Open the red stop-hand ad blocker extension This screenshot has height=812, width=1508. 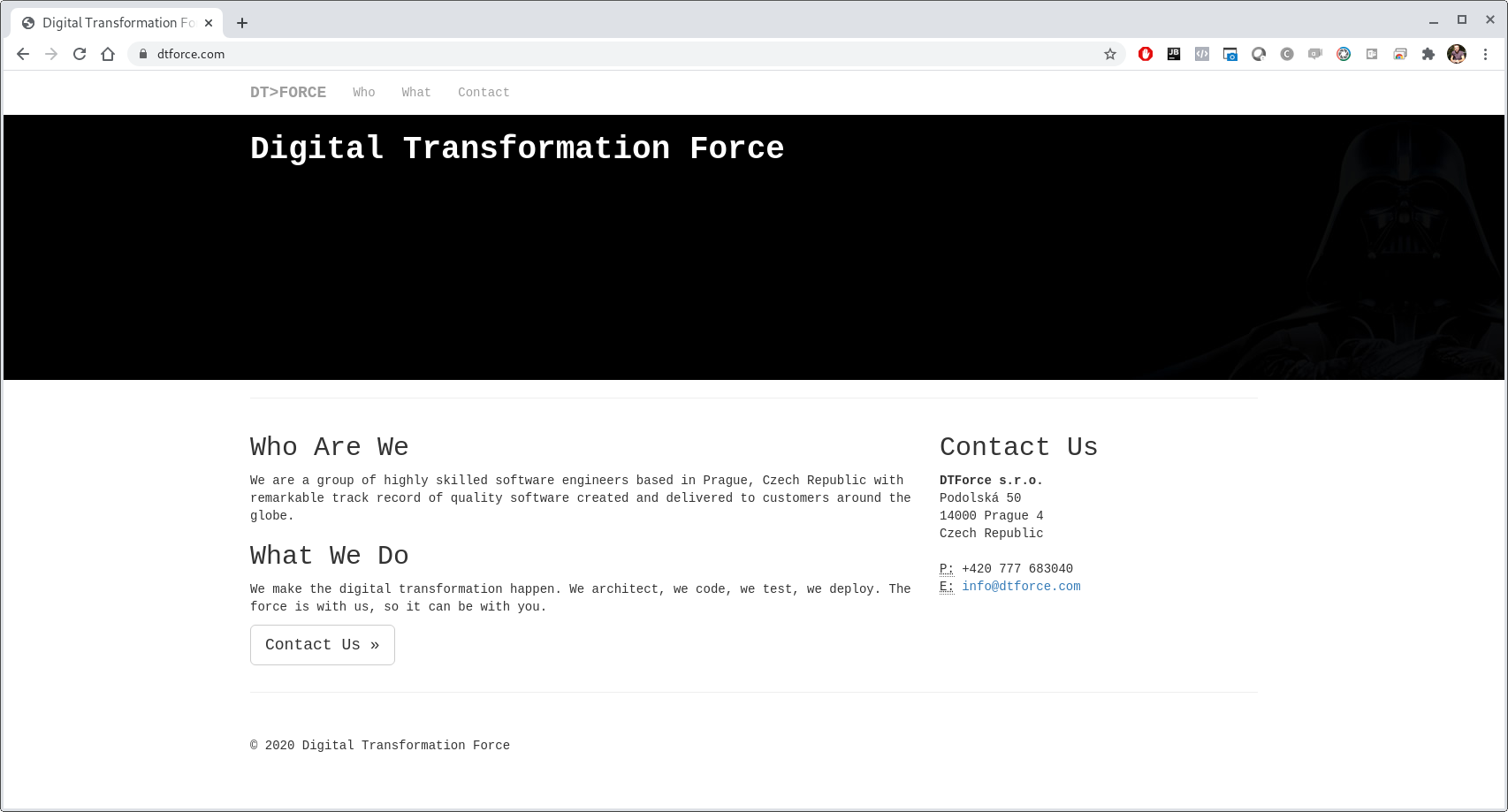coord(1146,54)
